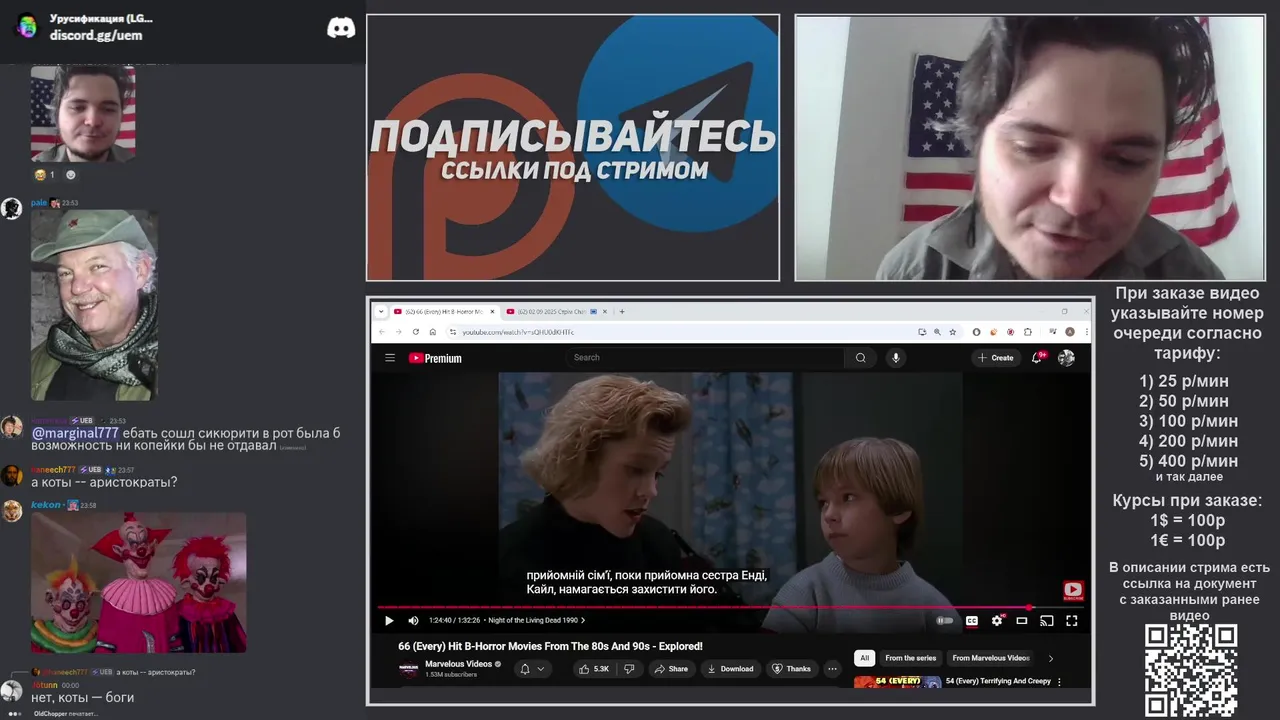Dislike the video with thumbs-down icon
1280x720 pixels.
(x=629, y=669)
